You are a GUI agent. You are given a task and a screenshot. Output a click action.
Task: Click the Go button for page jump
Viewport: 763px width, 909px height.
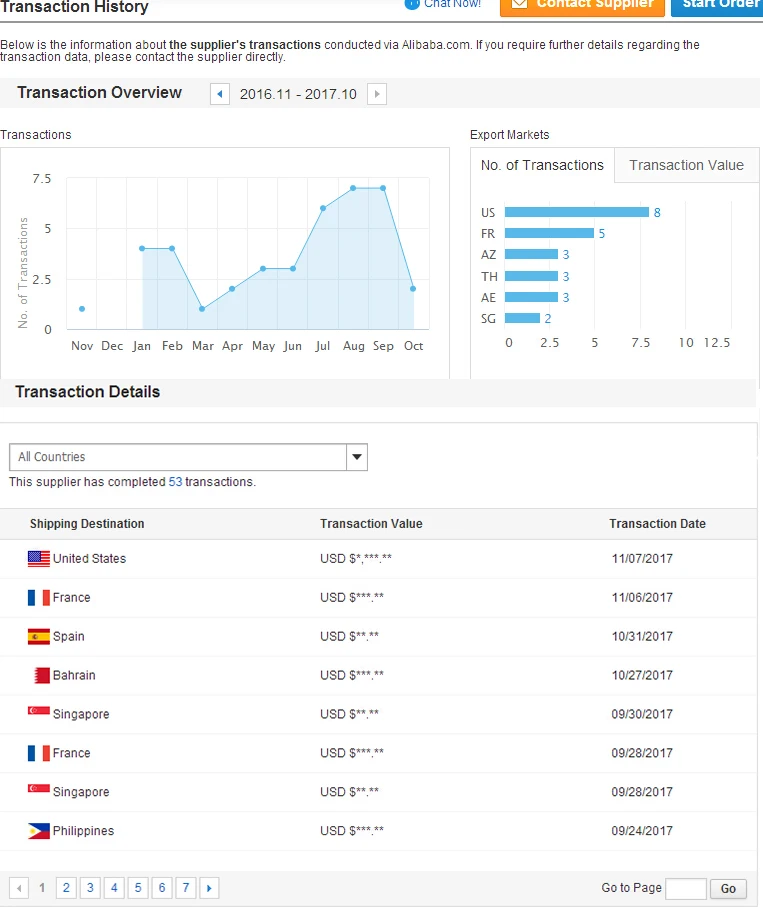click(x=728, y=889)
